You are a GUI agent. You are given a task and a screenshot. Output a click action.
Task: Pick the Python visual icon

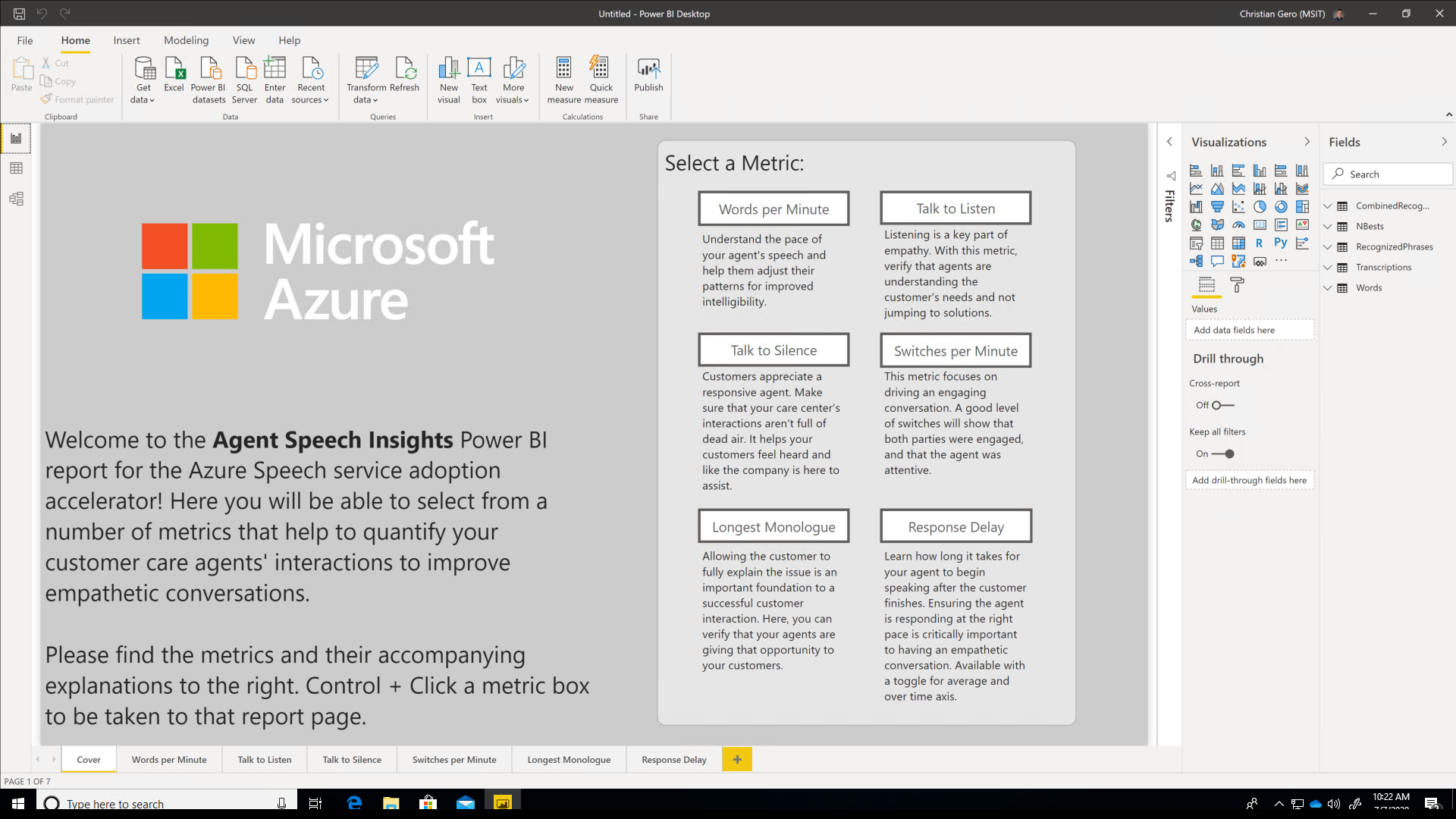(1280, 243)
